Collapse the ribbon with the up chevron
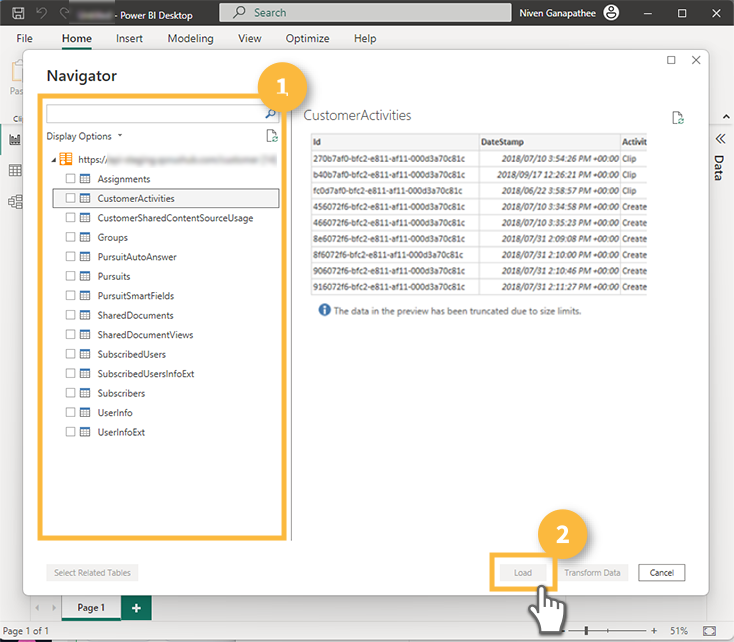Viewport: 734px width, 642px height. tap(726, 117)
